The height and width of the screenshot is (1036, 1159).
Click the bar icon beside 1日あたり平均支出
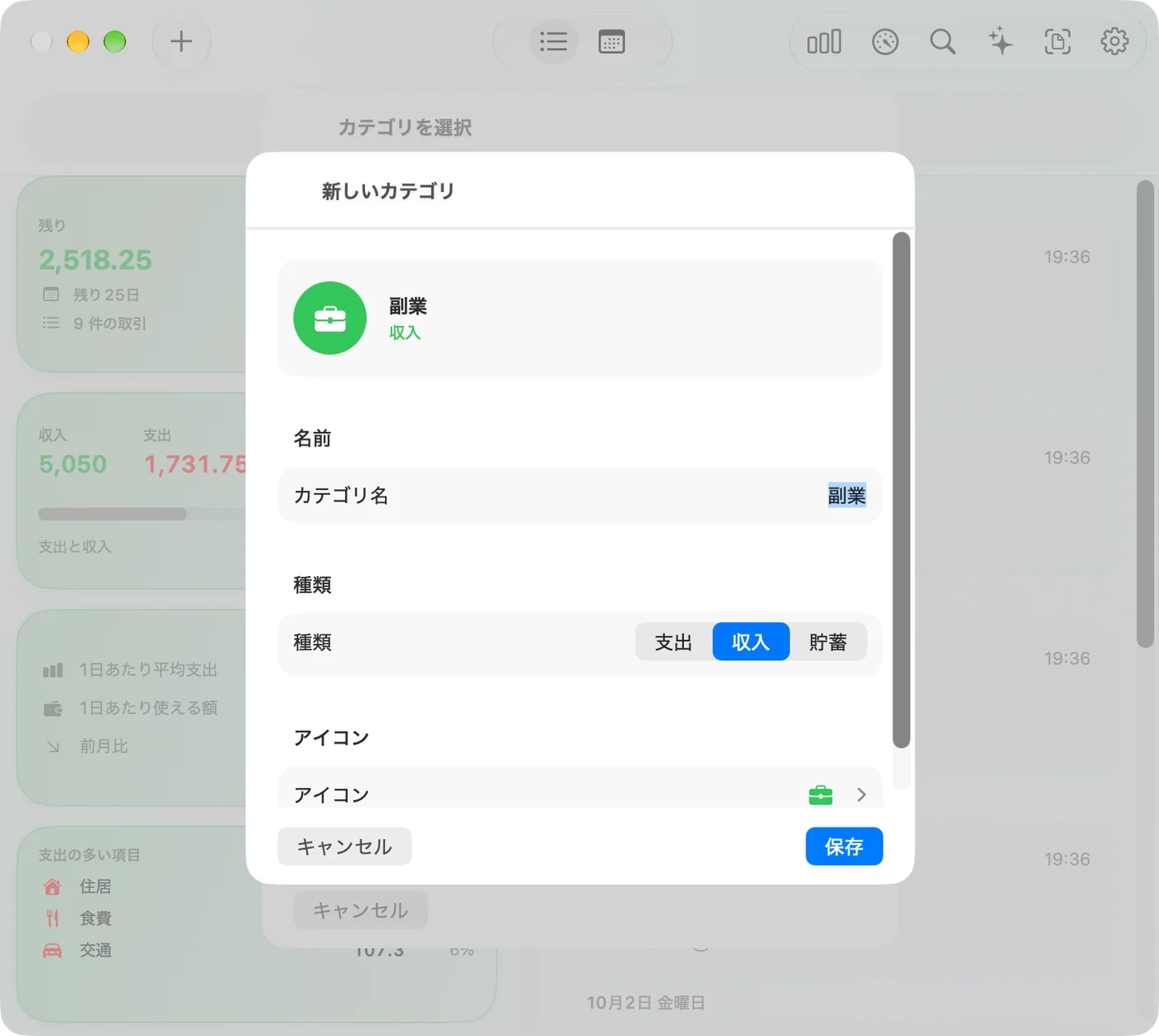(x=52, y=670)
